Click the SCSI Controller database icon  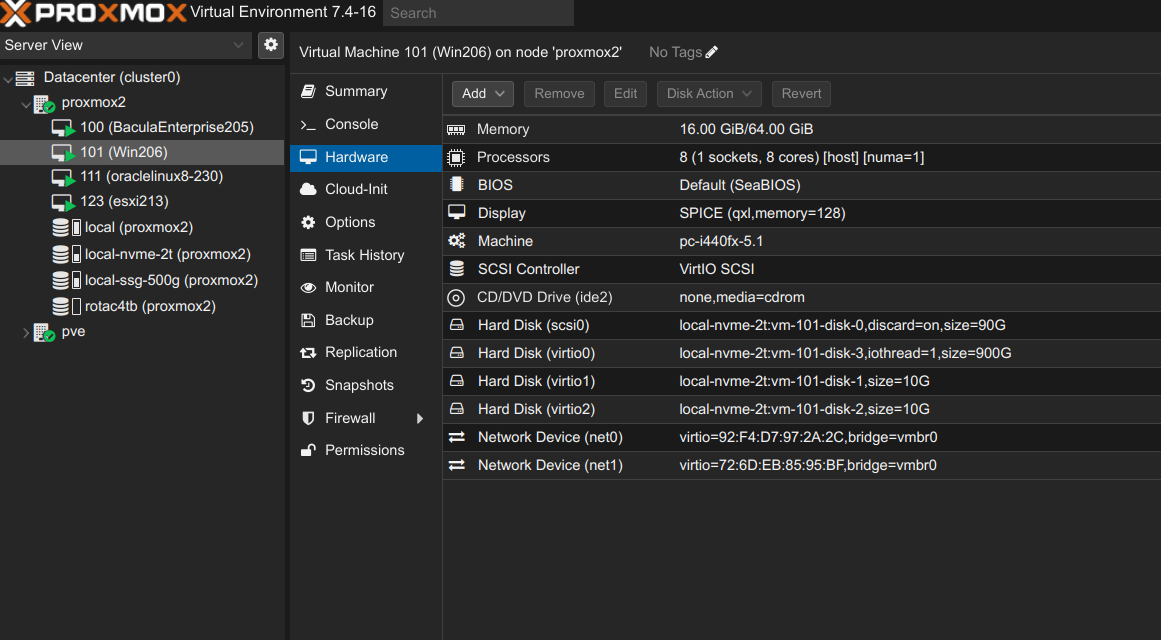(x=456, y=269)
